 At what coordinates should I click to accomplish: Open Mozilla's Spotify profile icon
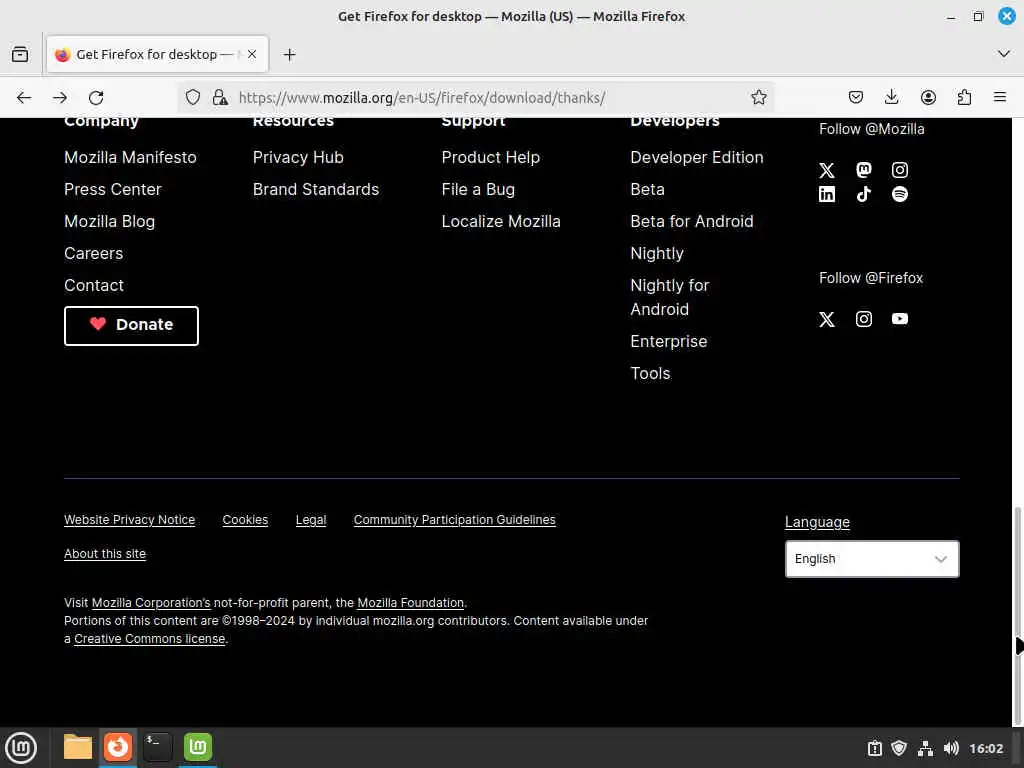click(x=900, y=194)
